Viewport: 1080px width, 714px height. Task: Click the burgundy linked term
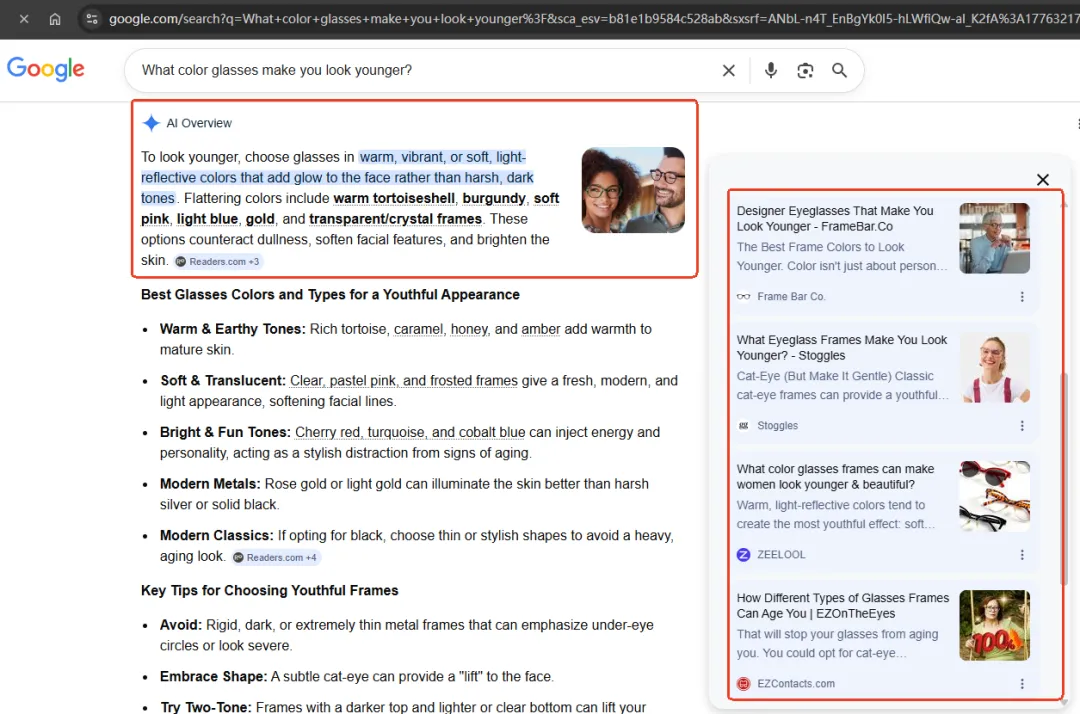pyautogui.click(x=494, y=198)
